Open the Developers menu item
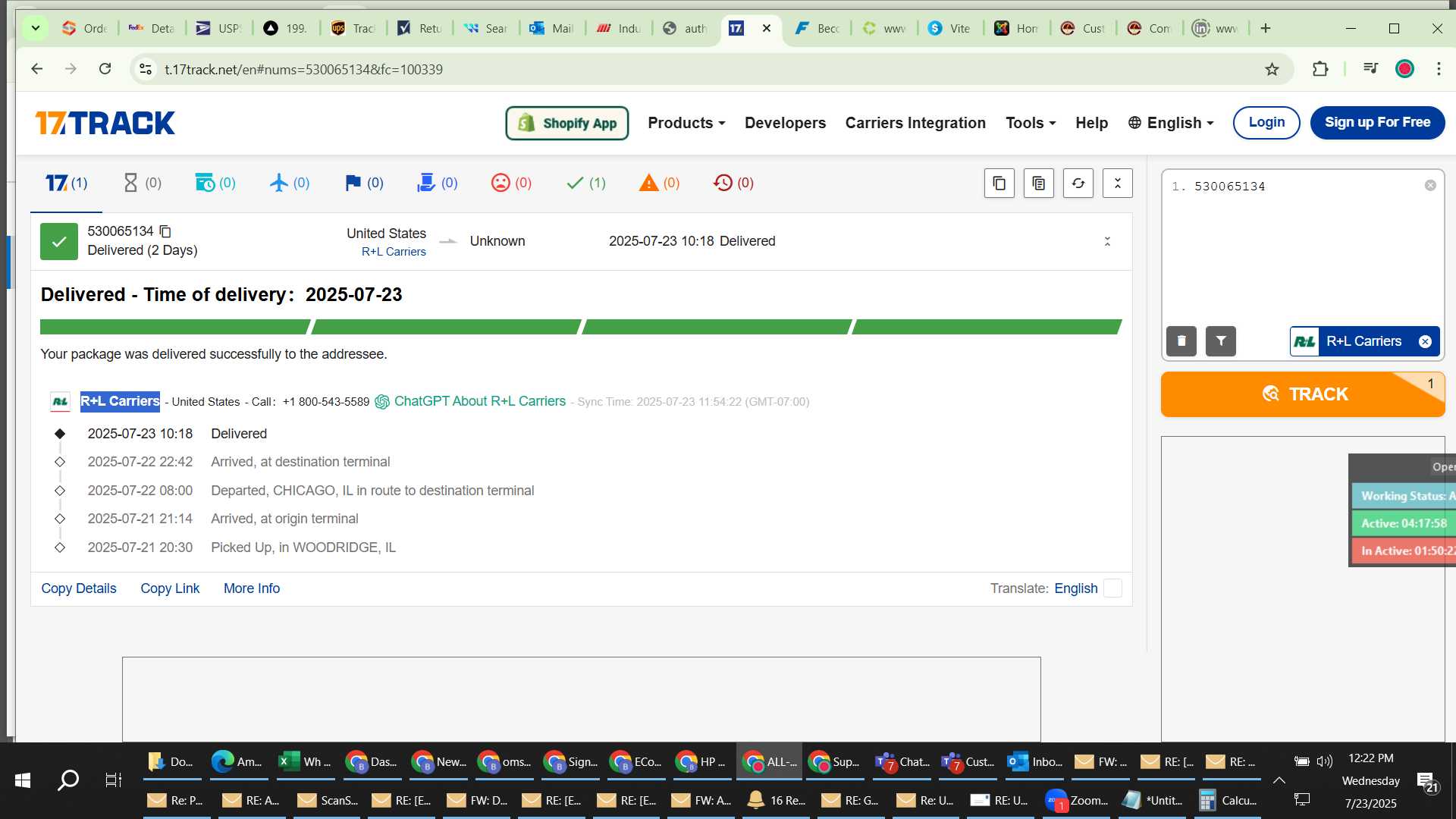 785,123
